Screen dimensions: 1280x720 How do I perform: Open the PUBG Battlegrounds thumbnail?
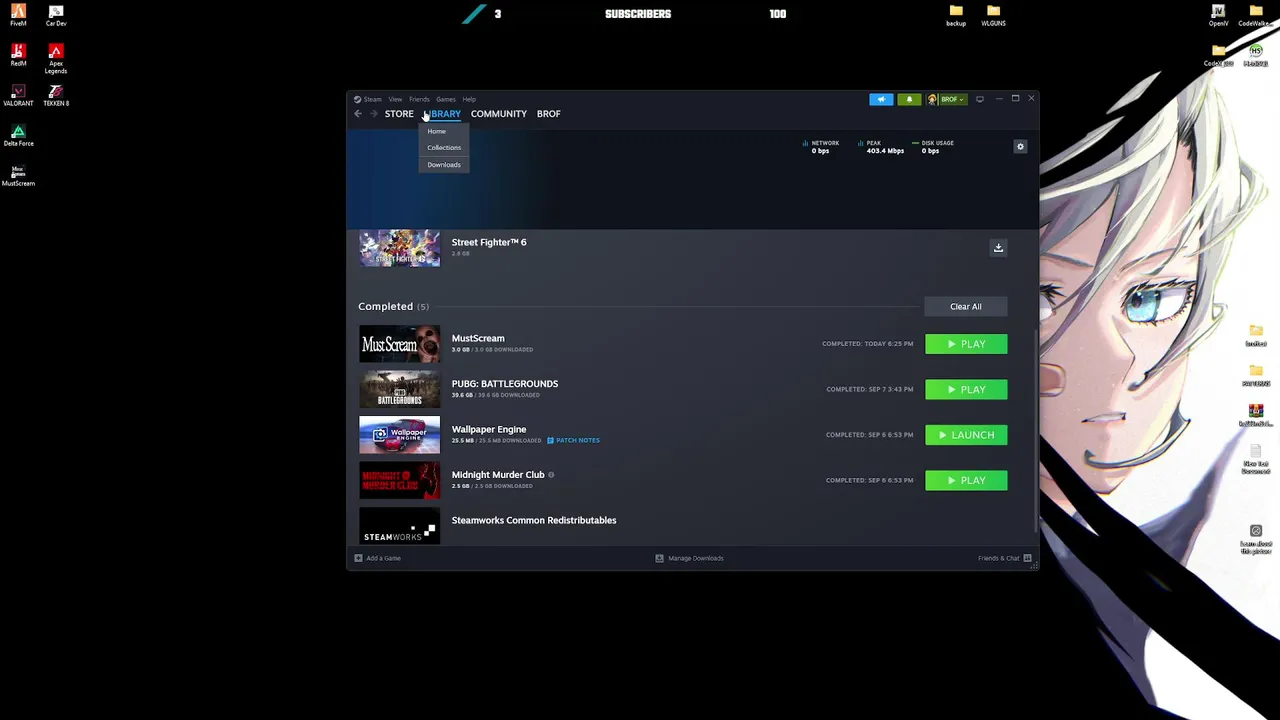pos(399,390)
